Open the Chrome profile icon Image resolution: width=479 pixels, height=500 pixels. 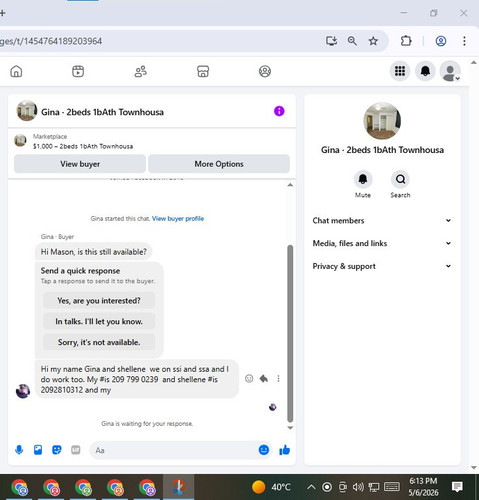[x=441, y=41]
